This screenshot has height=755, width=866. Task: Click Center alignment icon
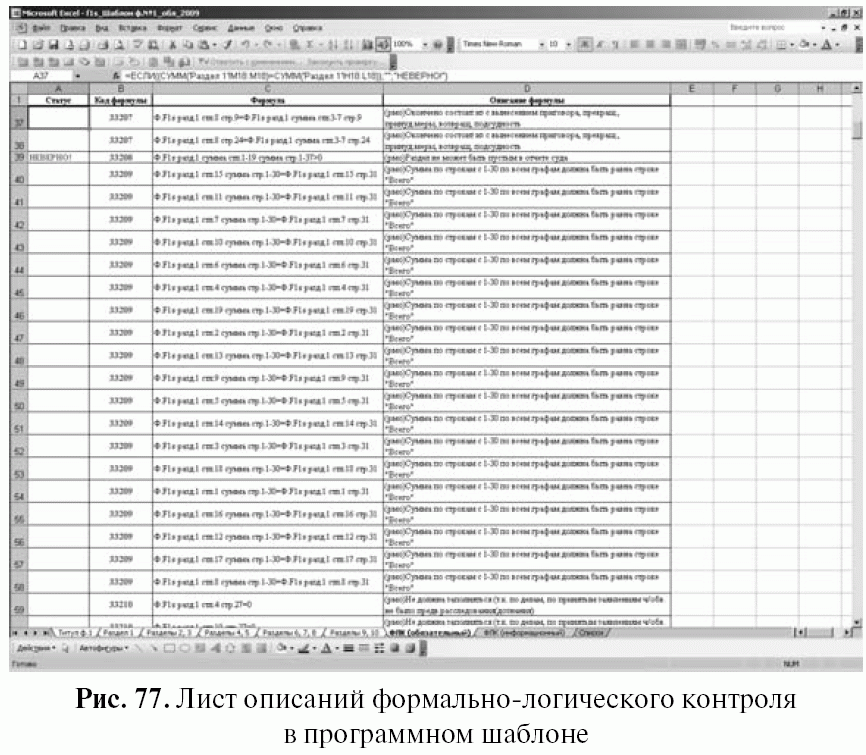[650, 45]
